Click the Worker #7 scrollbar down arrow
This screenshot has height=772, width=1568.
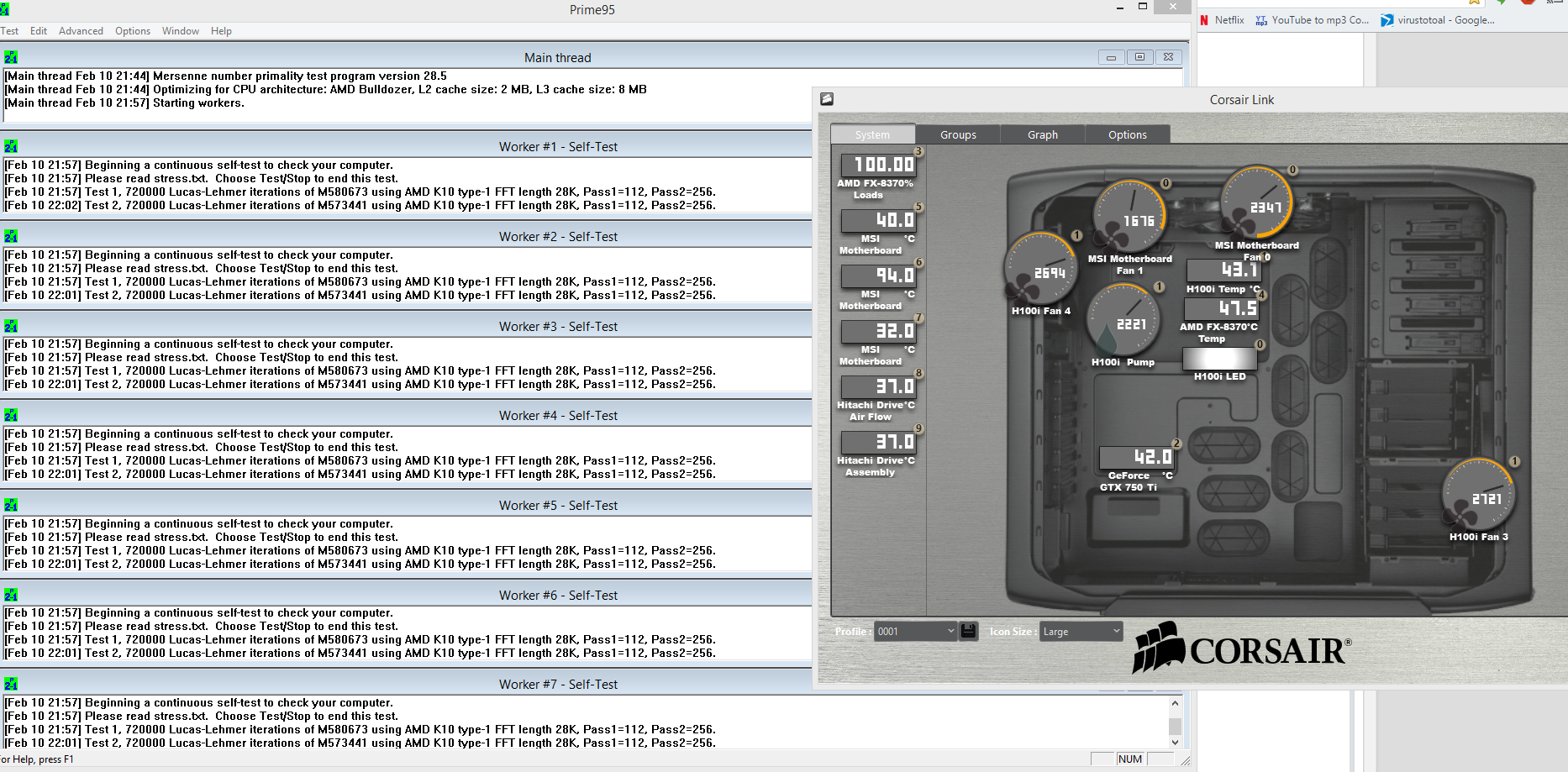tap(1175, 742)
